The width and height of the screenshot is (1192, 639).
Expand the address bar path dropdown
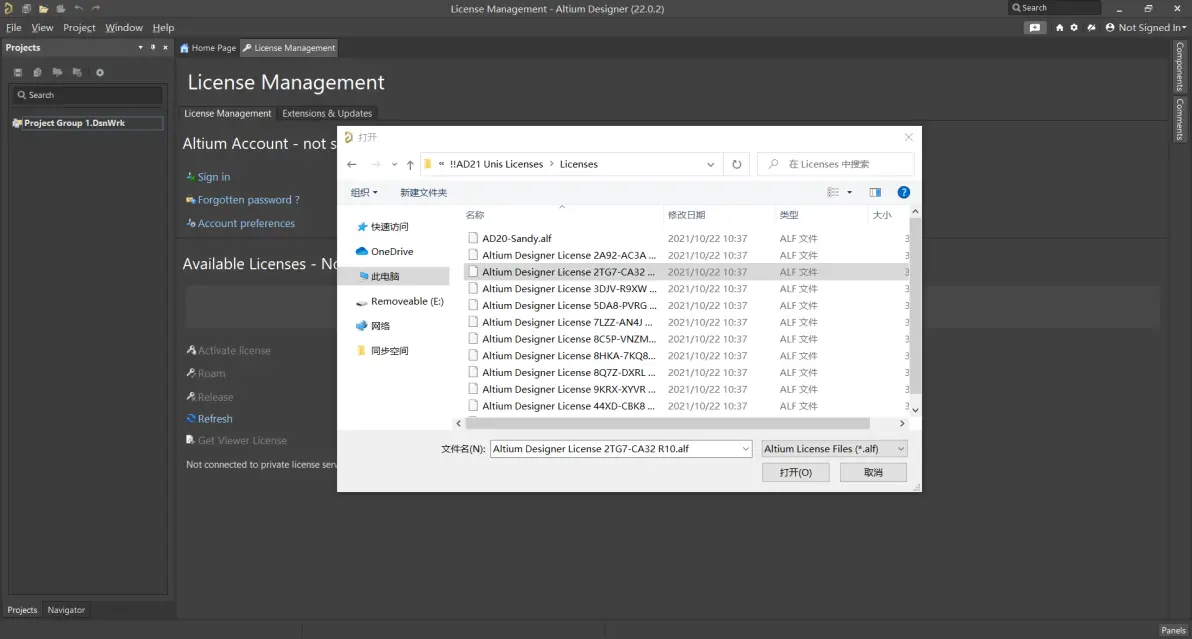point(710,164)
